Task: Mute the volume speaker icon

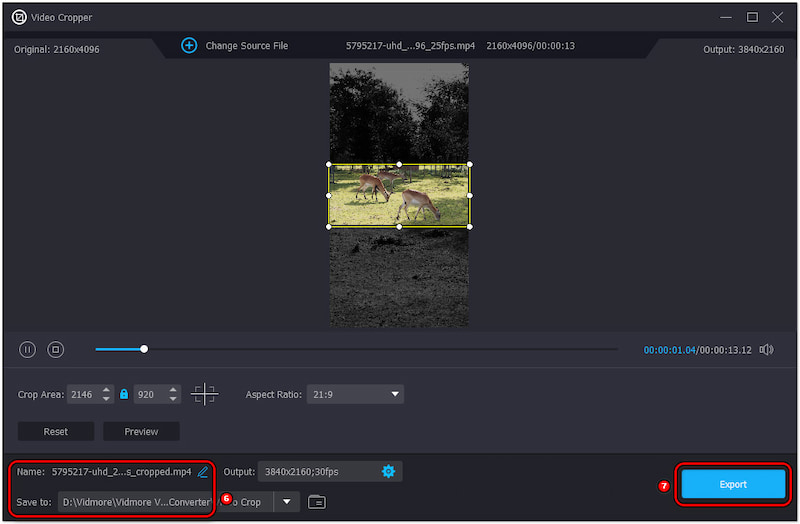Action: 766,349
